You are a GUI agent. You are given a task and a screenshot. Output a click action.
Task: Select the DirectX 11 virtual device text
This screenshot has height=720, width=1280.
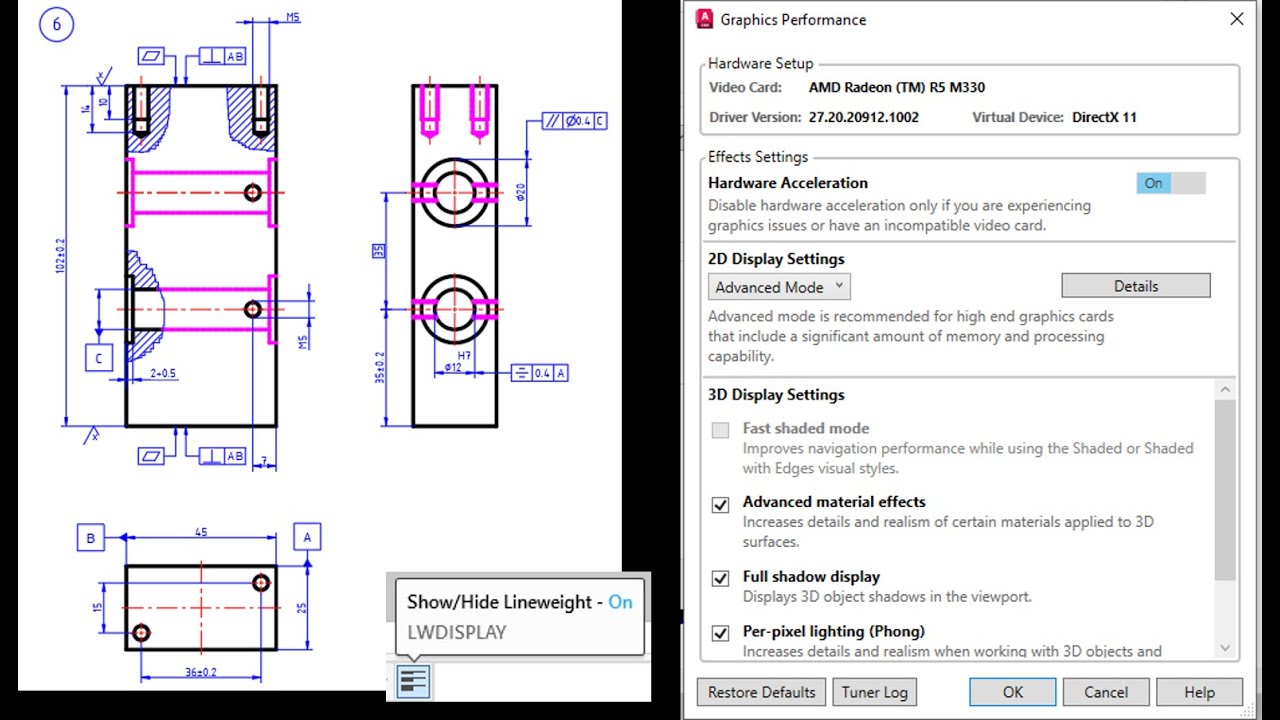coord(1104,117)
